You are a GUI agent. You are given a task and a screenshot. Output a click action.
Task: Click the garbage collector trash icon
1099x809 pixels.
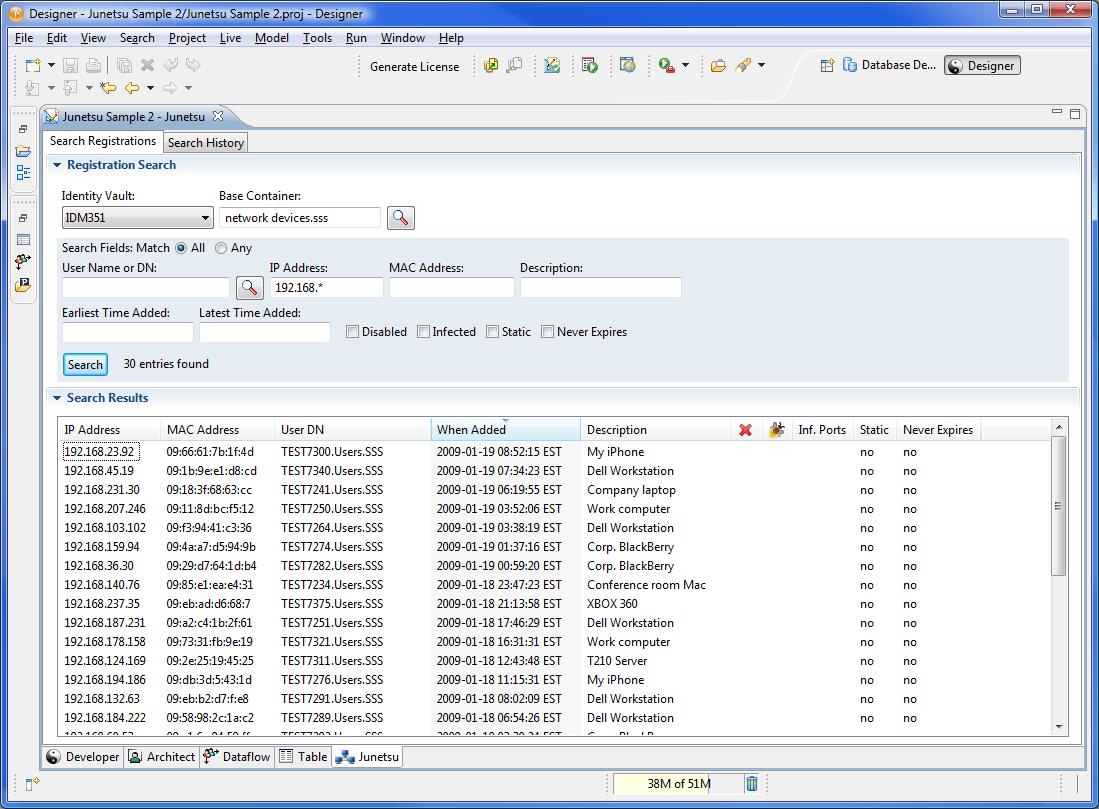752,784
